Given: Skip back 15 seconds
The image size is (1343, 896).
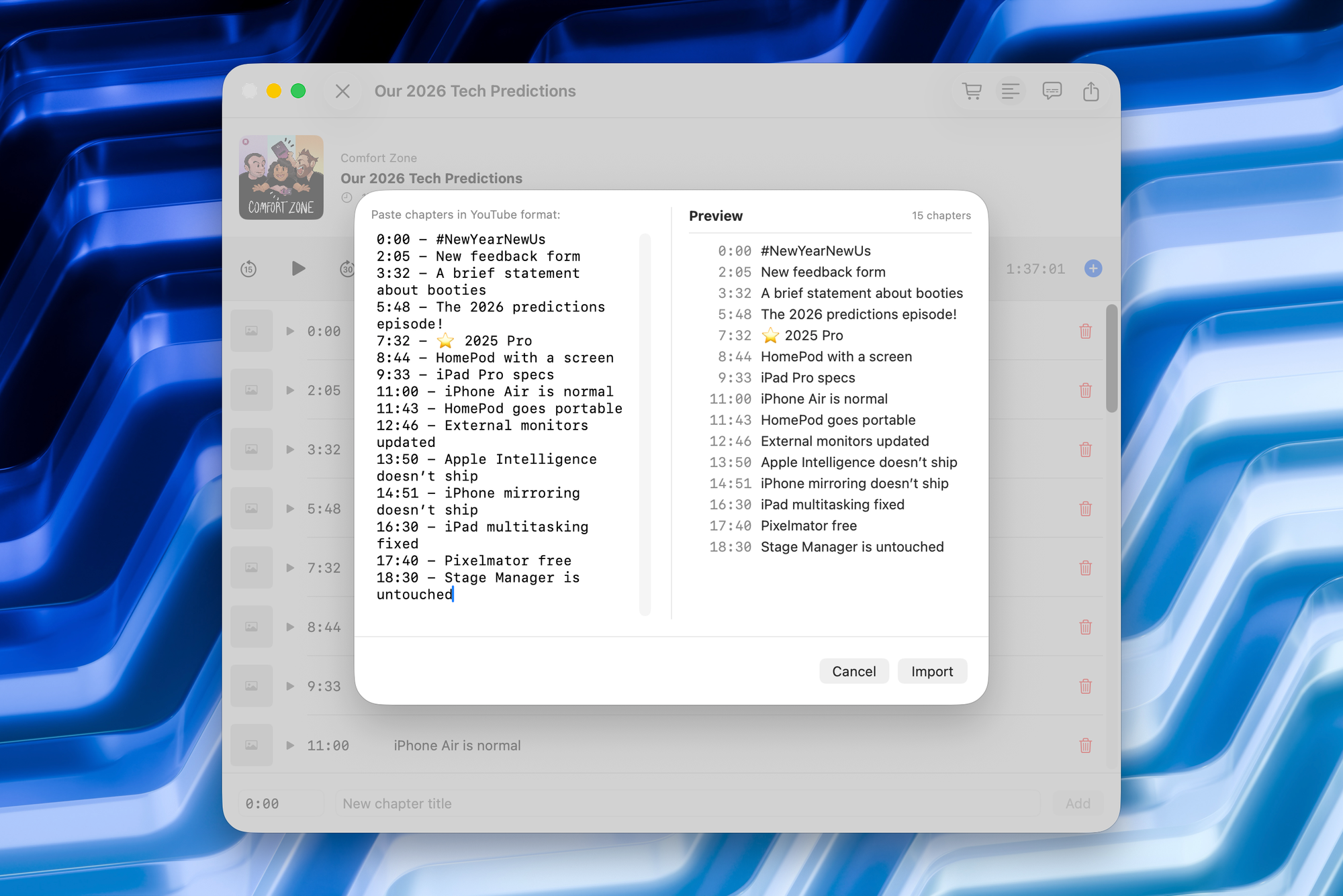Looking at the screenshot, I should pyautogui.click(x=248, y=269).
